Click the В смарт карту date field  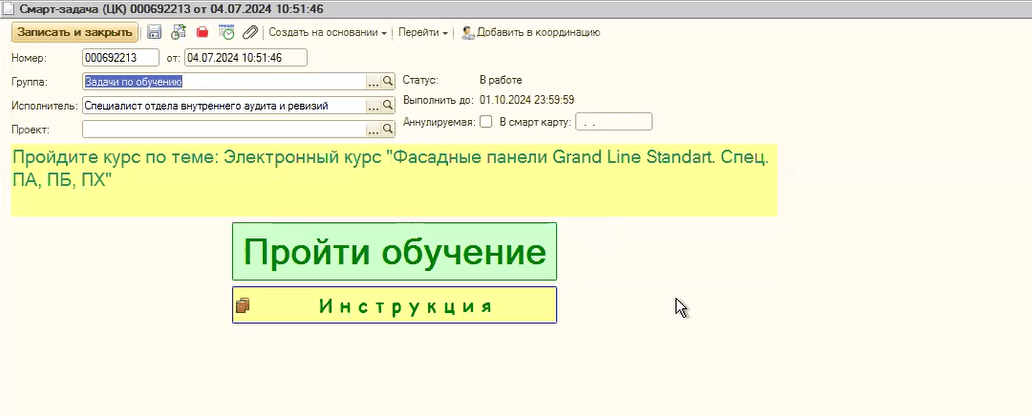(613, 122)
